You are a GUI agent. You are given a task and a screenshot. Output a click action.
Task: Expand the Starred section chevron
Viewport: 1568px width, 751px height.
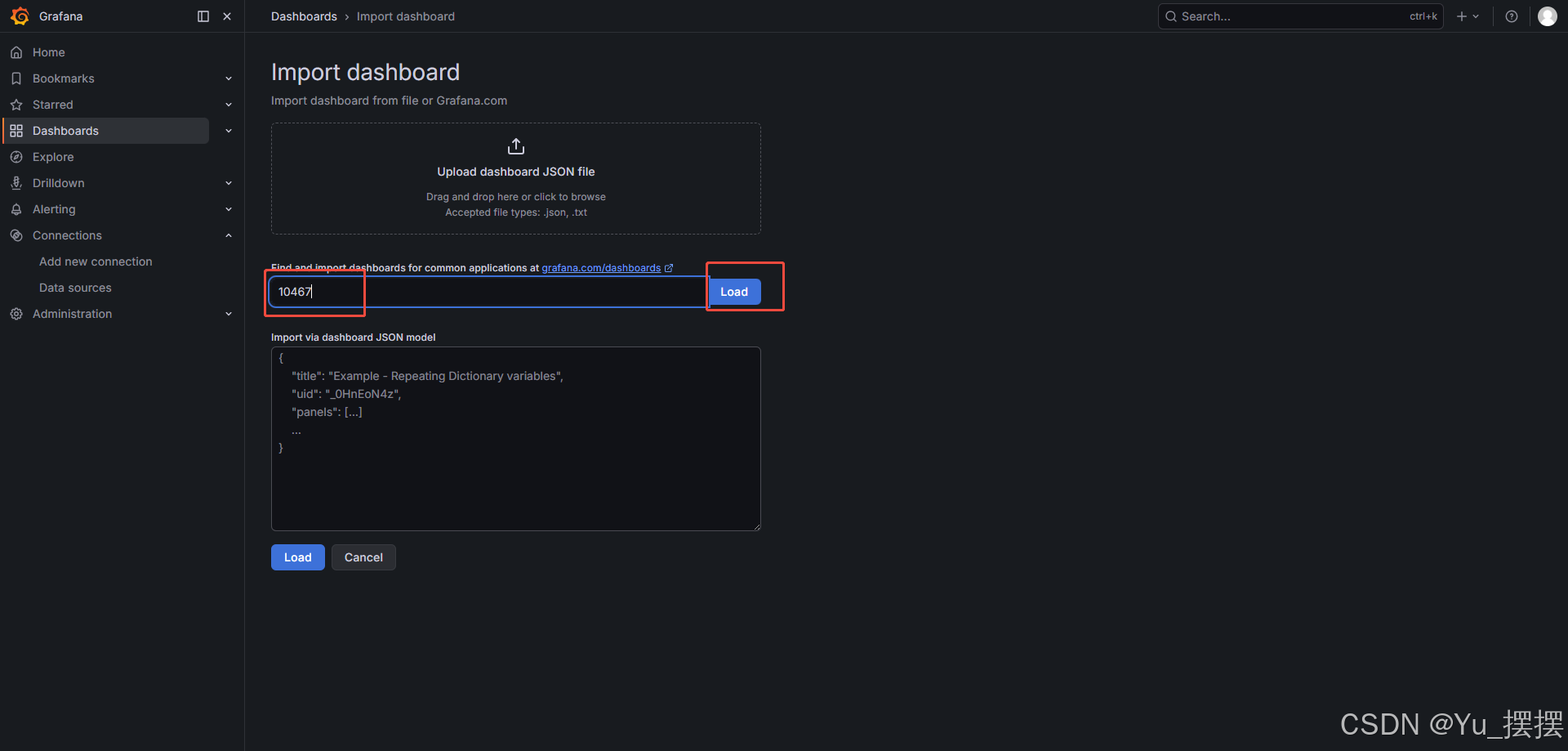coord(229,105)
